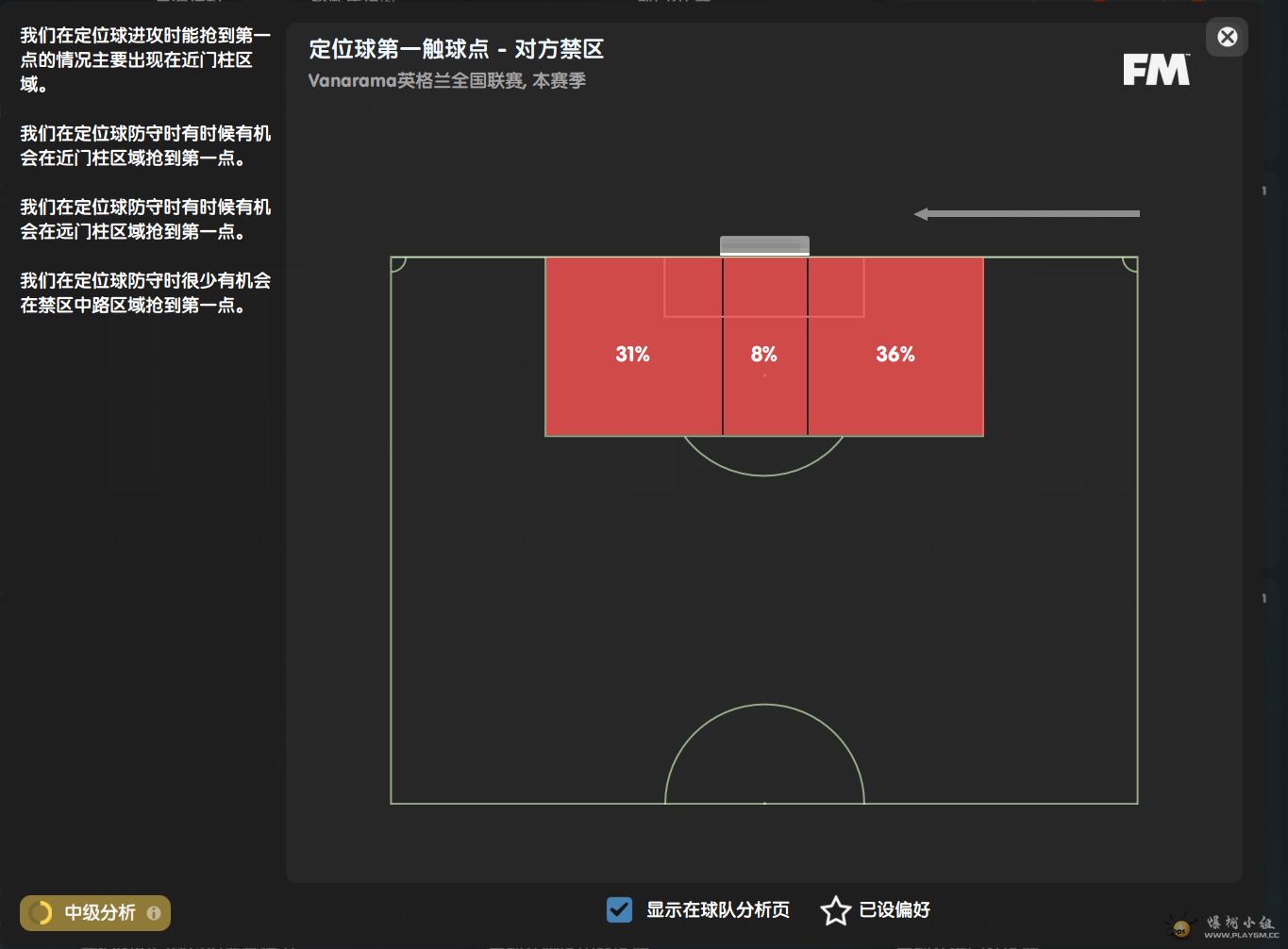This screenshot has width=1288, height=949.
Task: Close the set piece analysis popup
Action: click(x=1227, y=37)
